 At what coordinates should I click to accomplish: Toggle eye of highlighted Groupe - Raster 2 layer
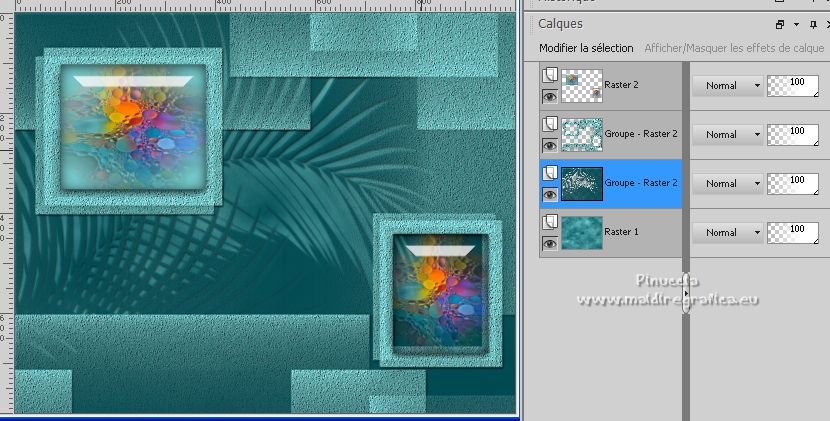550,194
